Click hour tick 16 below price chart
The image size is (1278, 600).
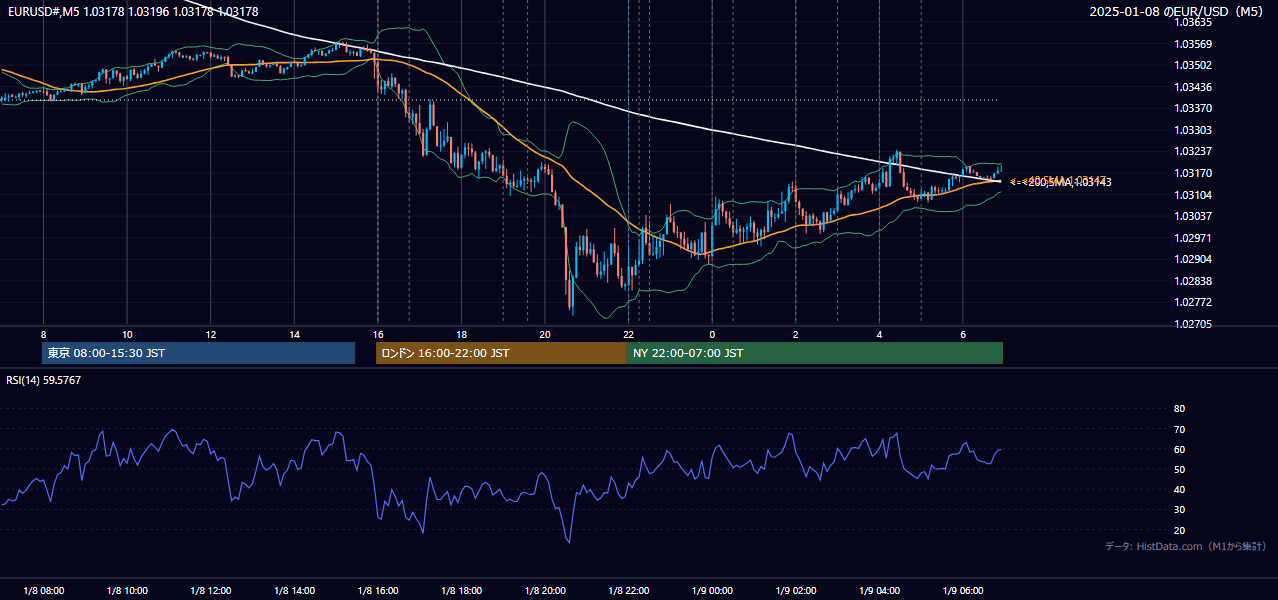[x=378, y=334]
